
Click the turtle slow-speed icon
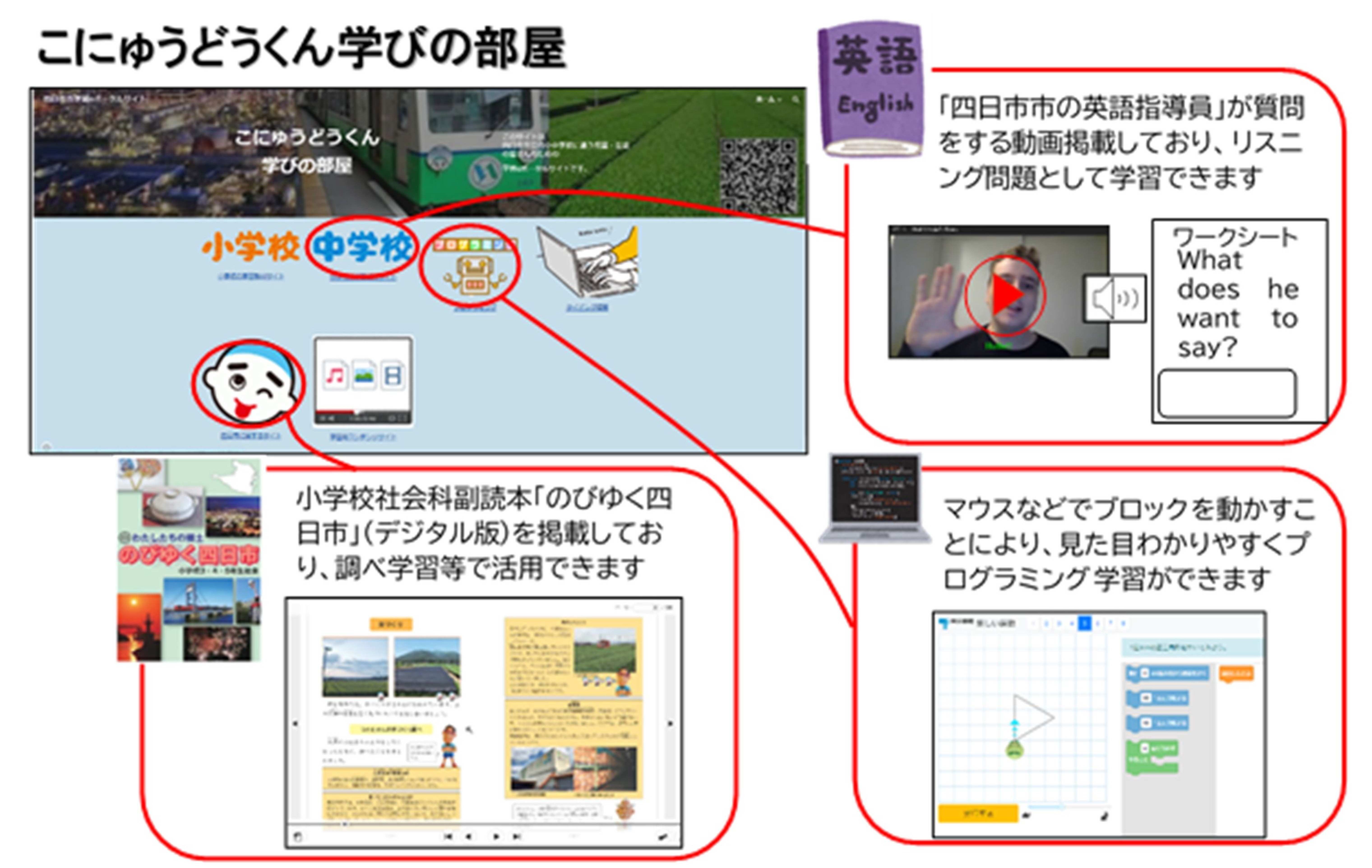pyautogui.click(x=1026, y=816)
